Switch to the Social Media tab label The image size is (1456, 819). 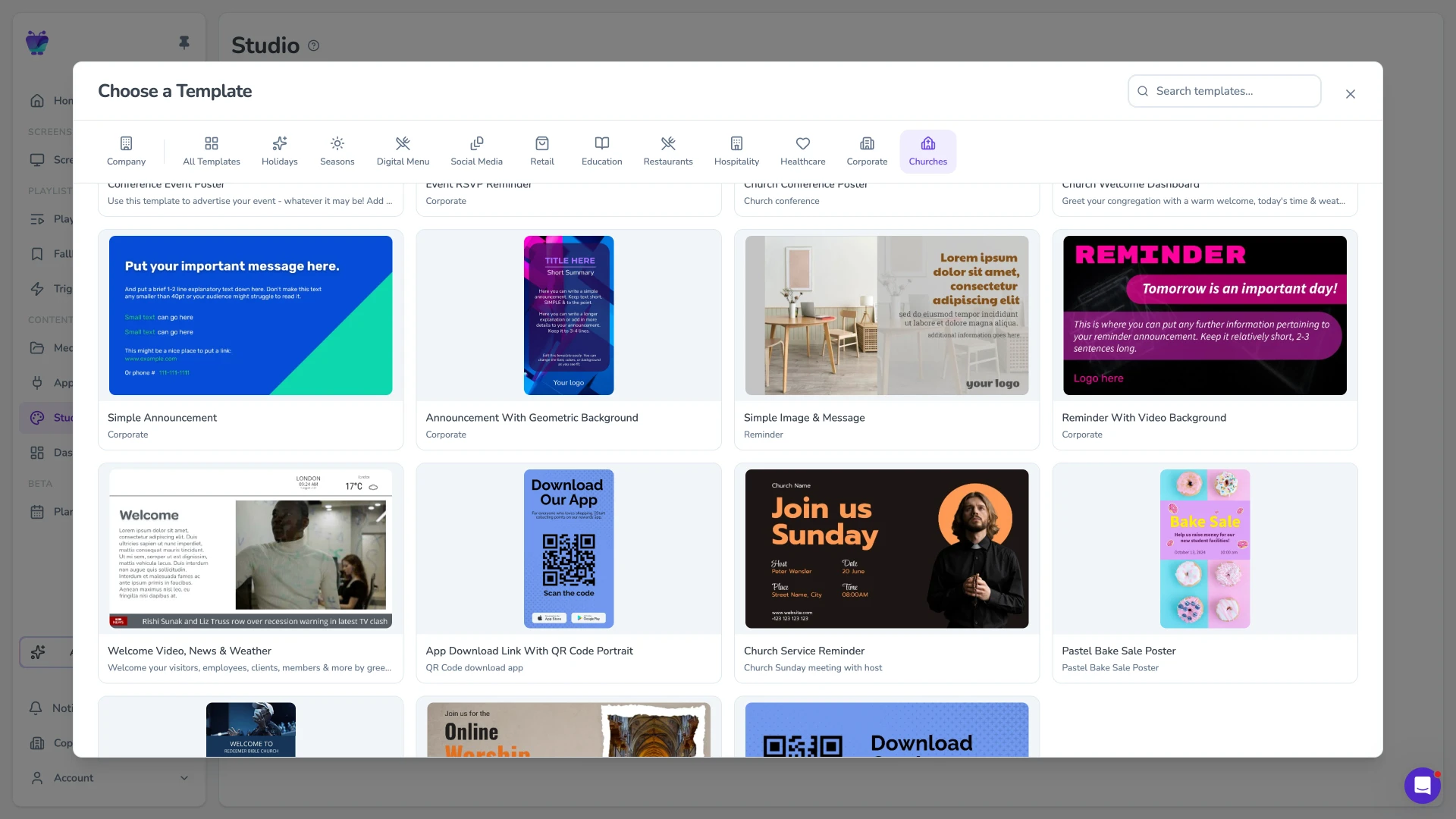coord(476,162)
